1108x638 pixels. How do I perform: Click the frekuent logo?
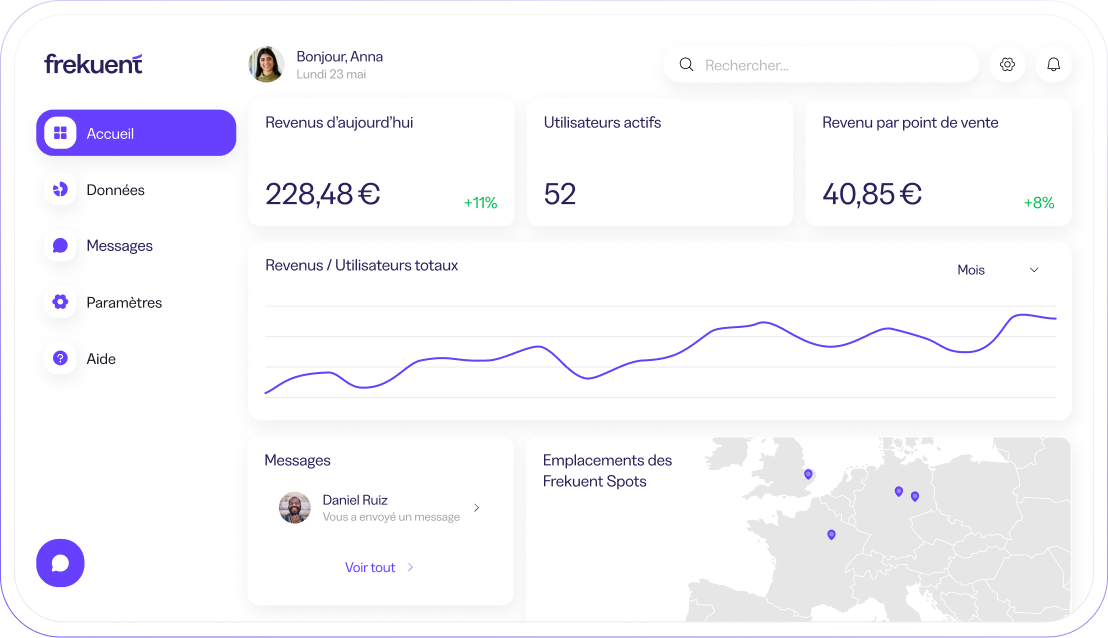93,64
